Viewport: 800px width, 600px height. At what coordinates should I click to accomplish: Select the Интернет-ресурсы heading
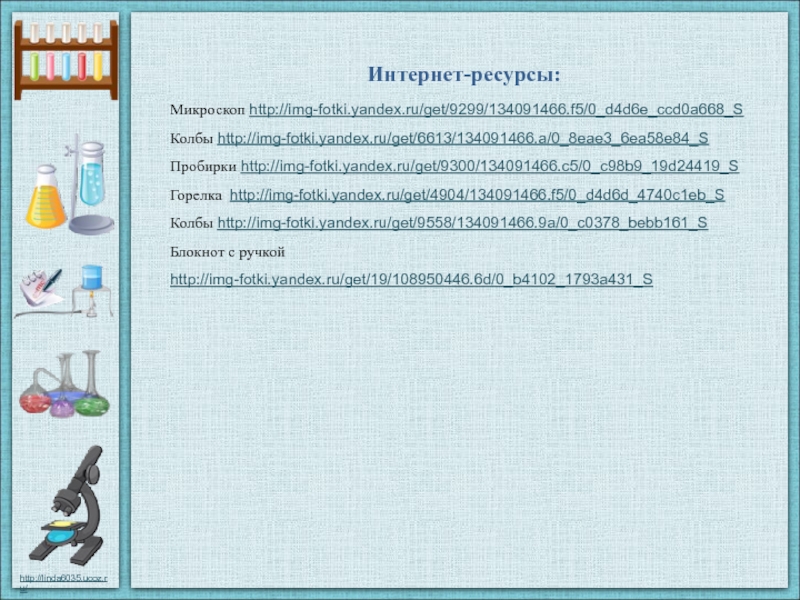[464, 75]
